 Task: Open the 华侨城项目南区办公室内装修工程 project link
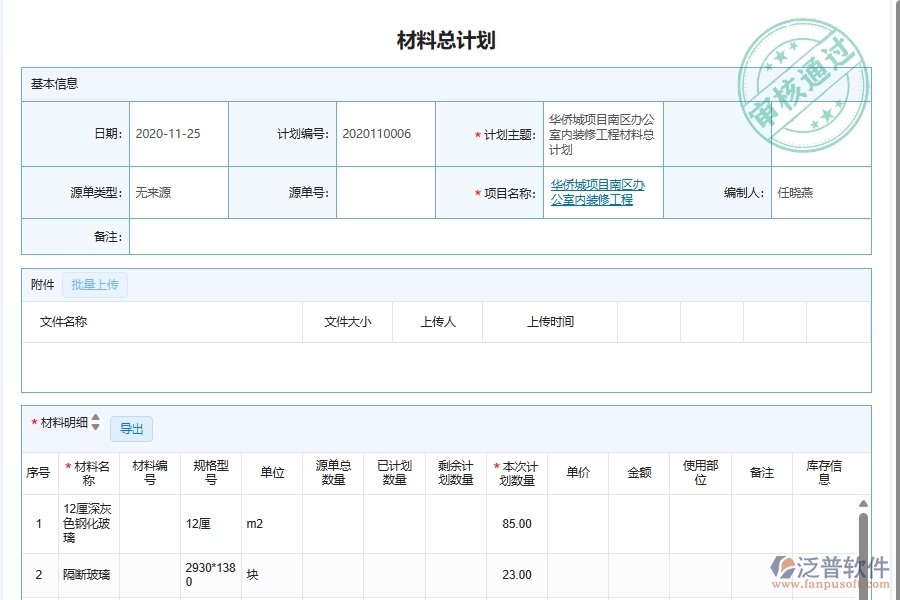599,192
